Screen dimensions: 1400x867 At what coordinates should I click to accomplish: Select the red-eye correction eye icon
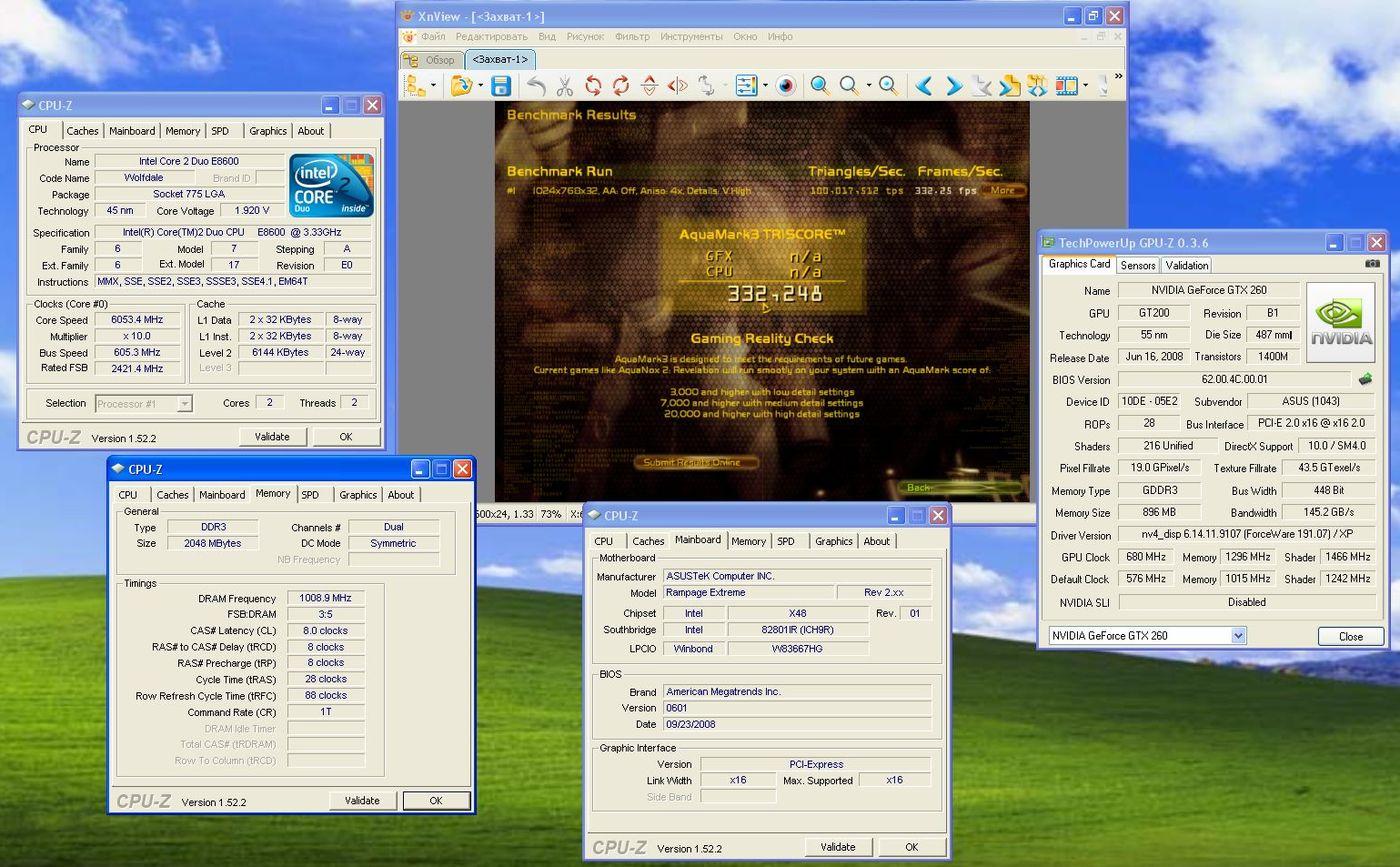786,86
